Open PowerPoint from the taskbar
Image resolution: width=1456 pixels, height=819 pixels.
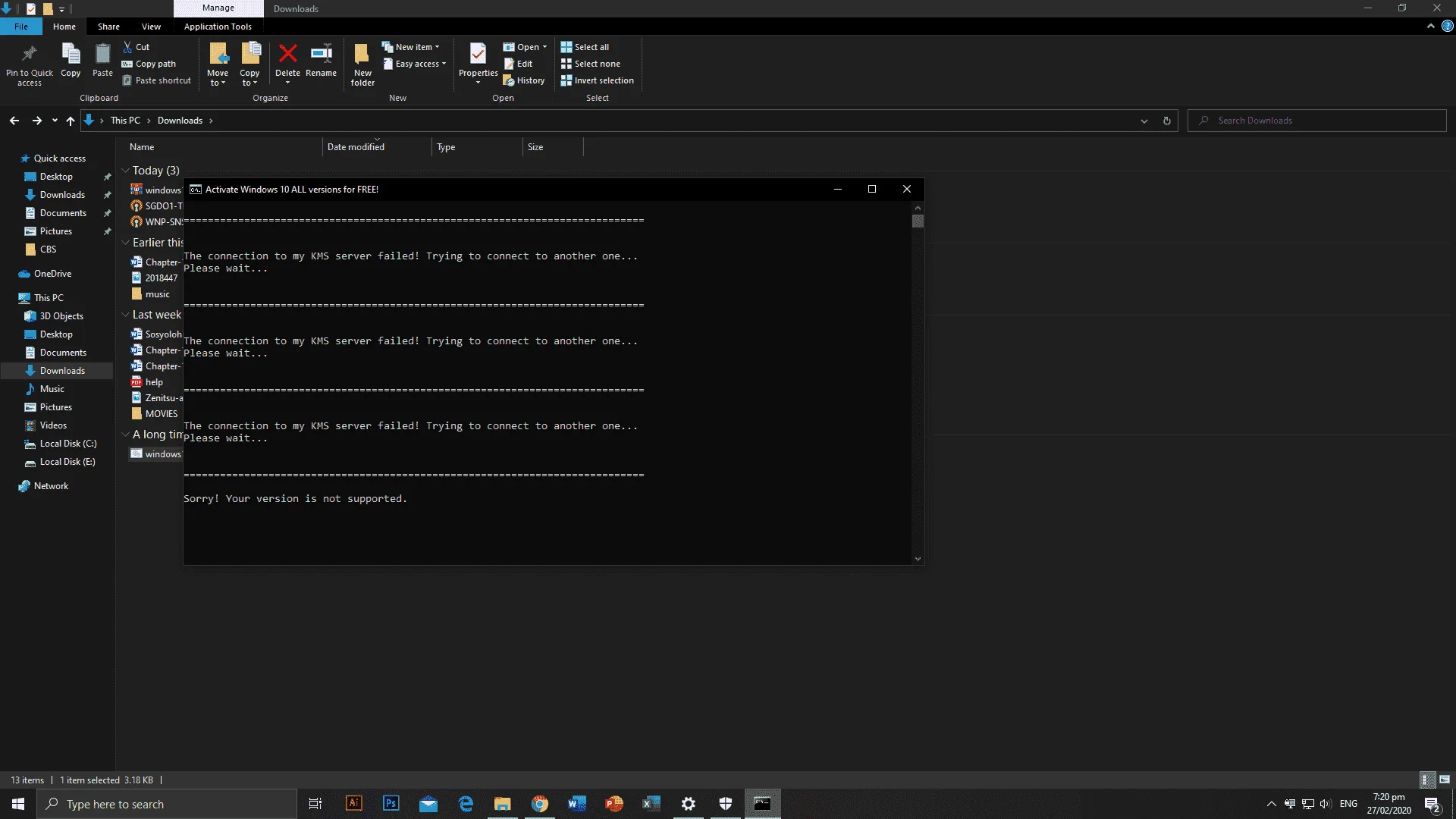tap(614, 804)
